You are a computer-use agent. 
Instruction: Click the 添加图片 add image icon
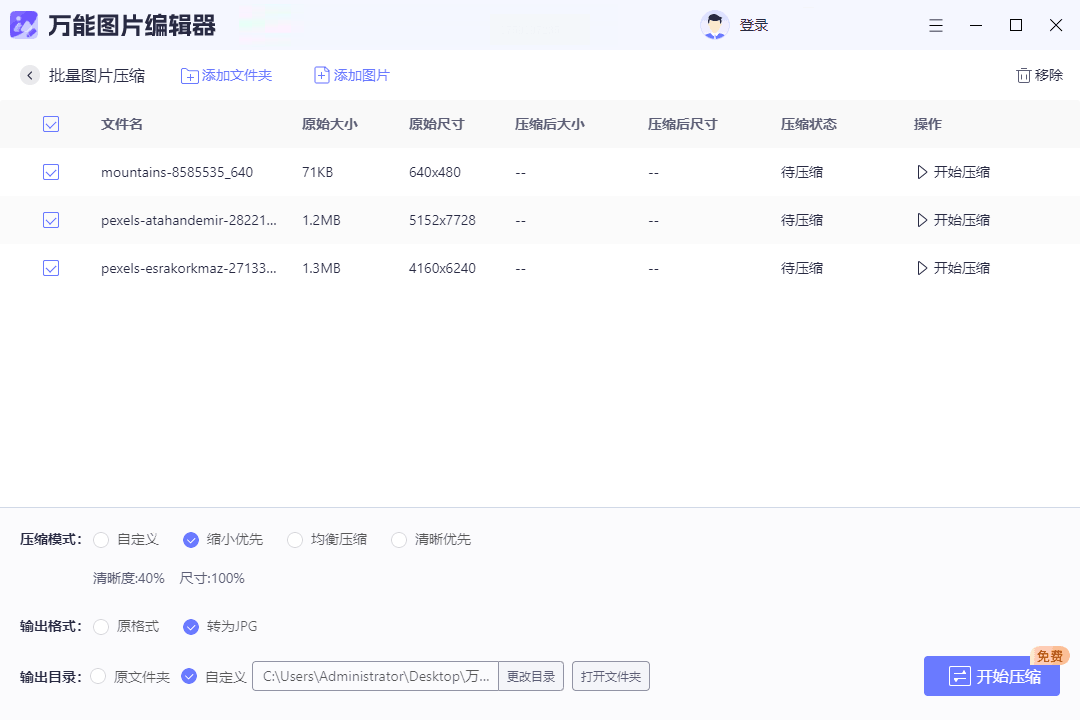[x=322, y=75]
